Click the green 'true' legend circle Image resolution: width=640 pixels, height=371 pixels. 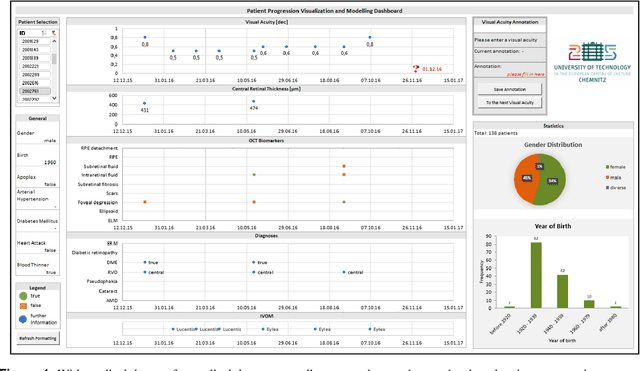(23, 296)
